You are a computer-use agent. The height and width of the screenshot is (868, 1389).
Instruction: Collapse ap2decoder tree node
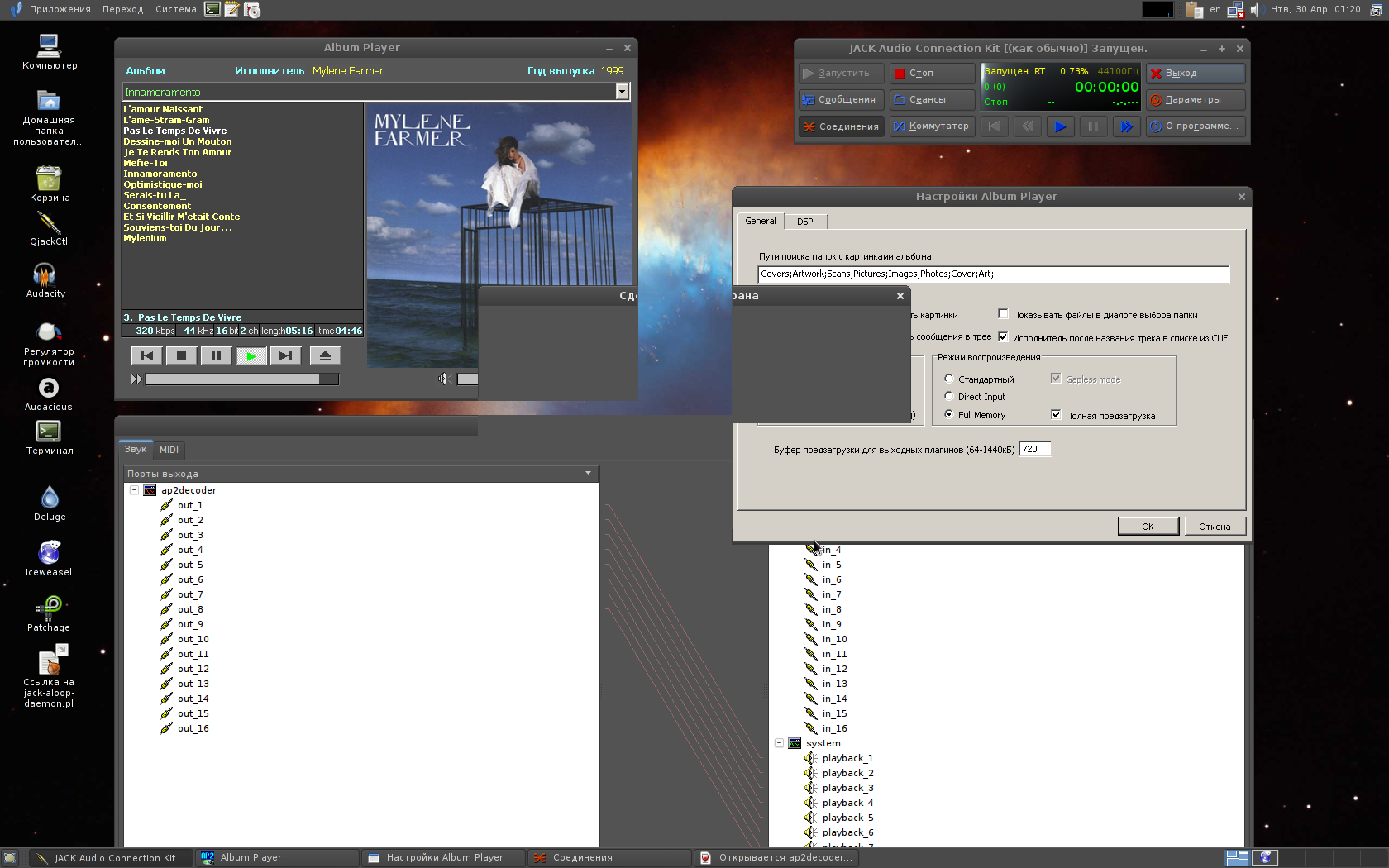coord(134,490)
